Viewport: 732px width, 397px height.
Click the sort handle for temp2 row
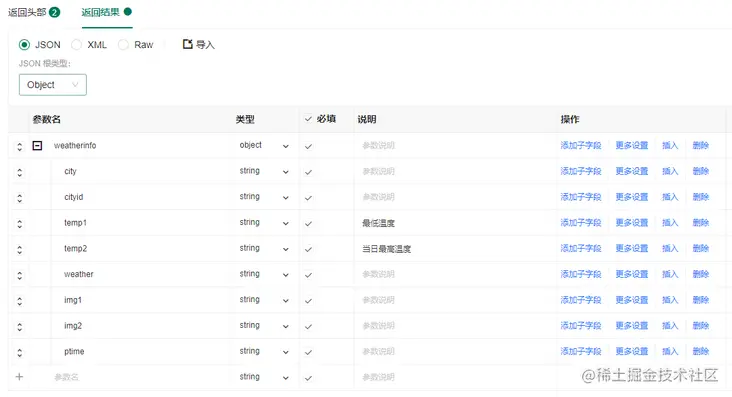pyautogui.click(x=20, y=250)
